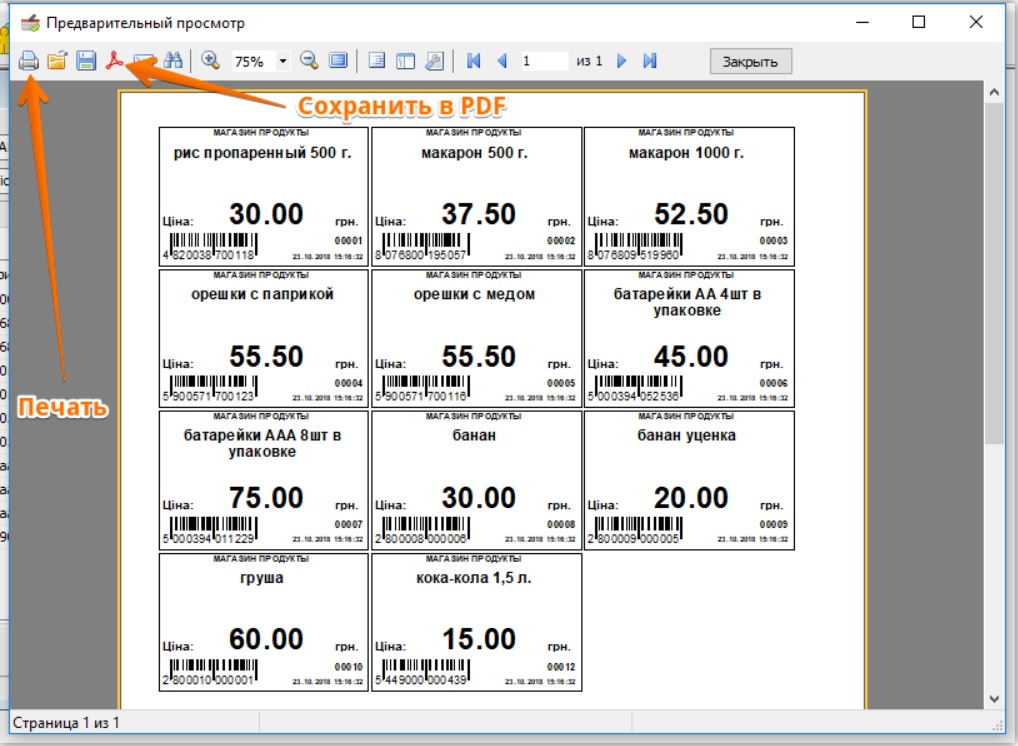Click the price 15.00

tap(478, 639)
